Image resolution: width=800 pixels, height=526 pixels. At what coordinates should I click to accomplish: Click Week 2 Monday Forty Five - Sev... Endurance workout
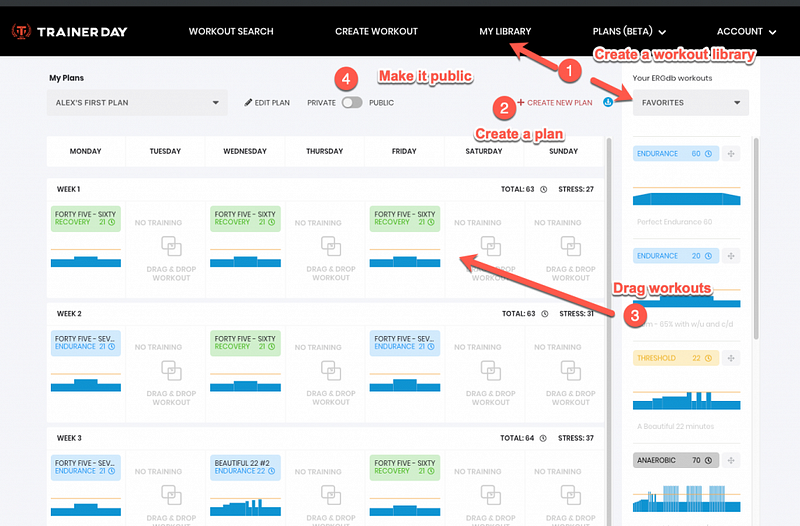pyautogui.click(x=86, y=343)
